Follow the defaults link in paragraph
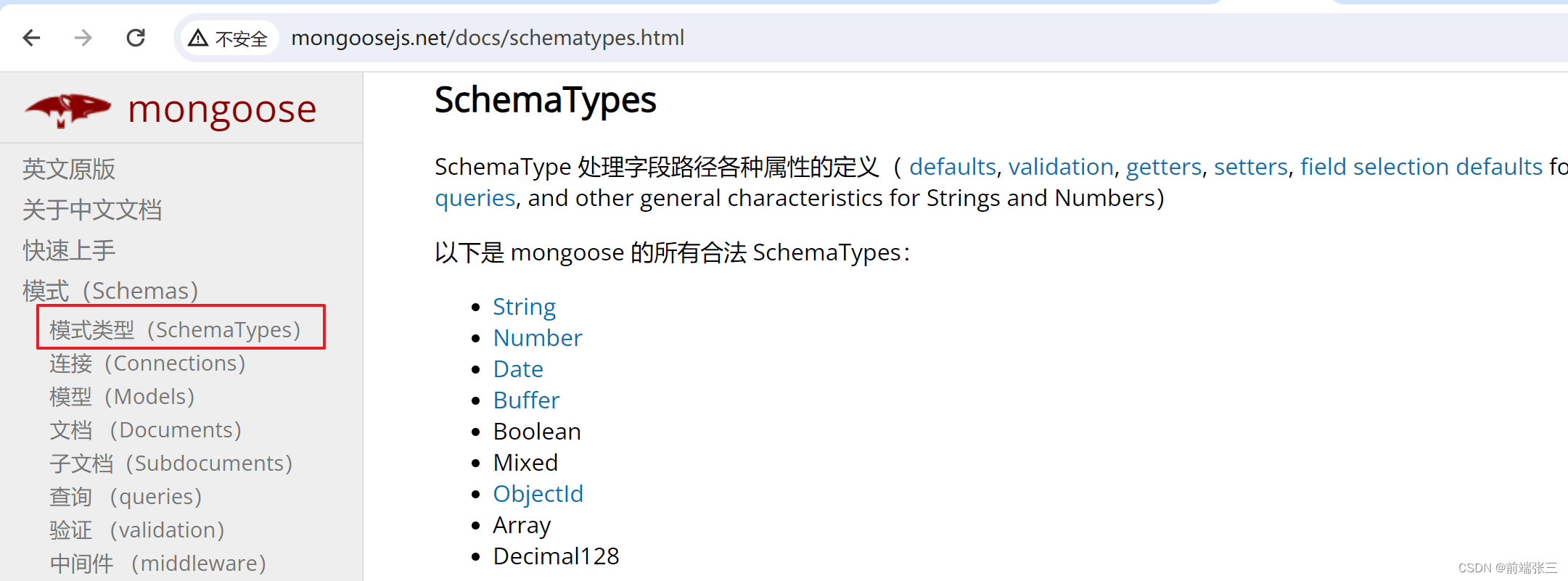 click(x=953, y=167)
